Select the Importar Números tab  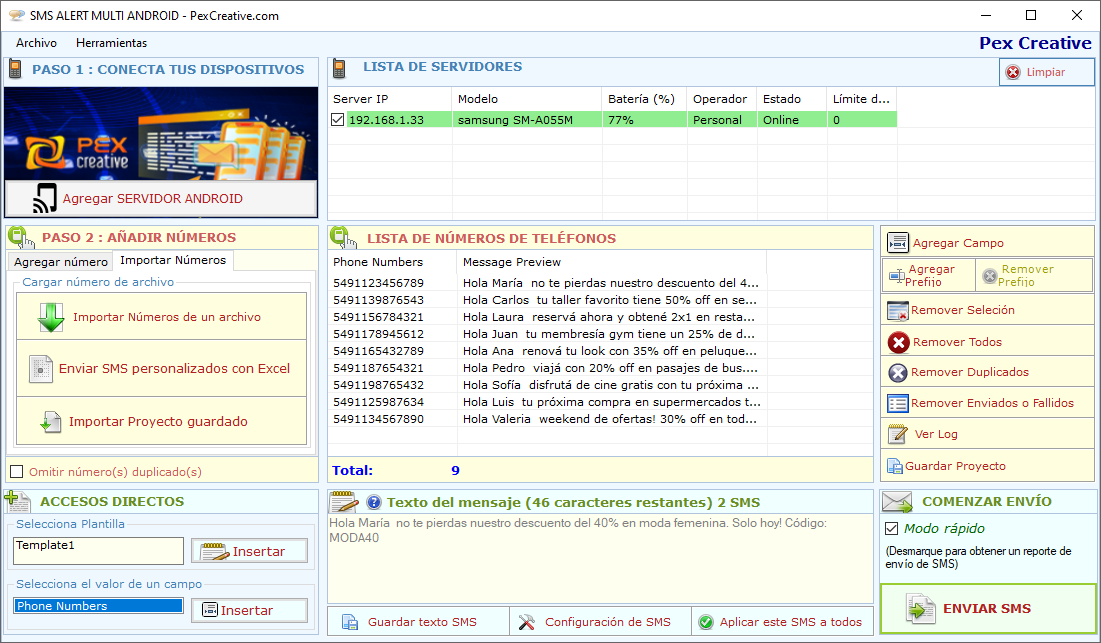(x=173, y=260)
